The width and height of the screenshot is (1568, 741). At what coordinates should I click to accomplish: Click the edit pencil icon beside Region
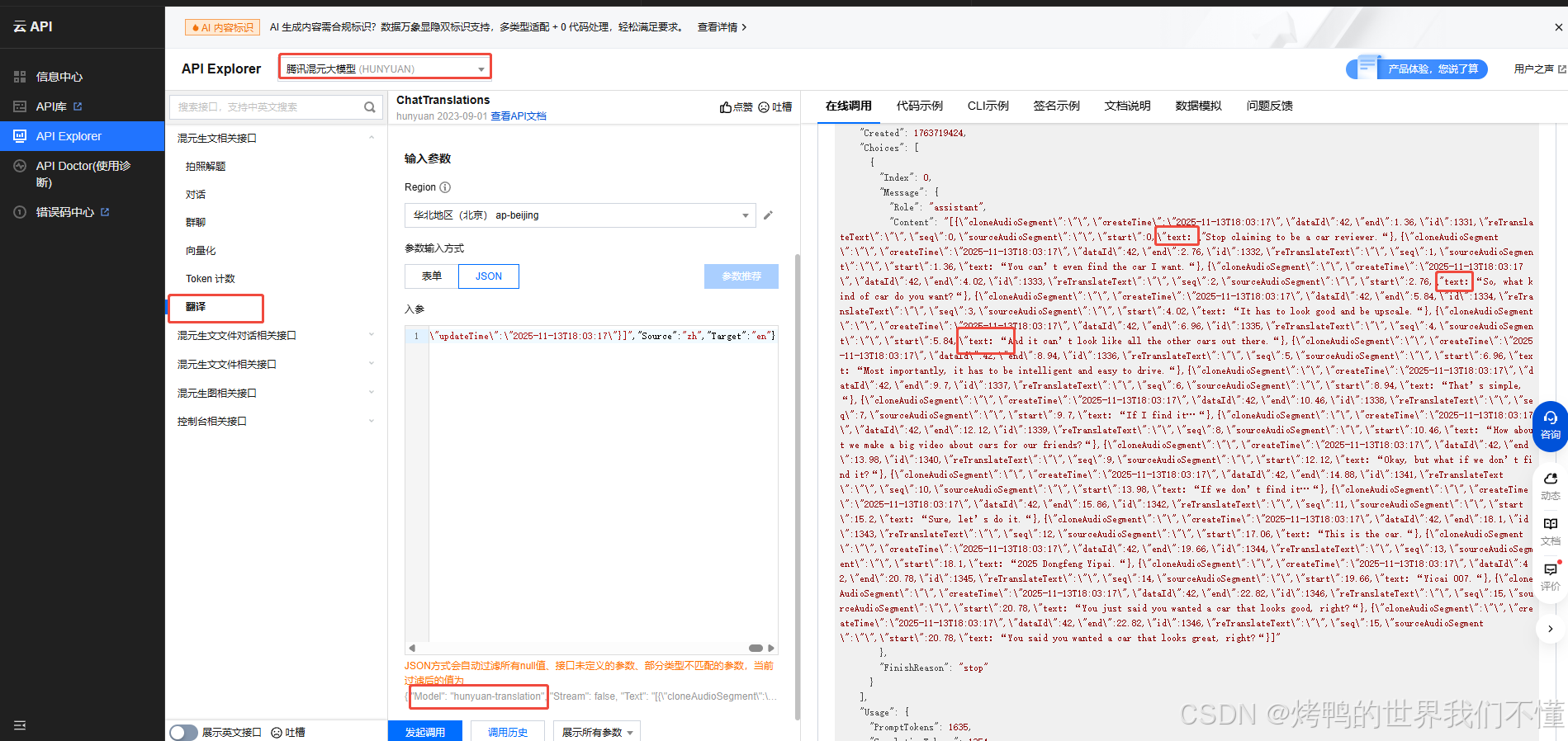pyautogui.click(x=768, y=215)
